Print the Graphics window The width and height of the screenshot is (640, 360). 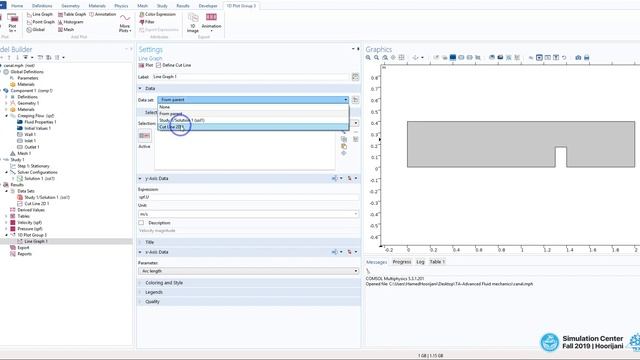coord(587,58)
